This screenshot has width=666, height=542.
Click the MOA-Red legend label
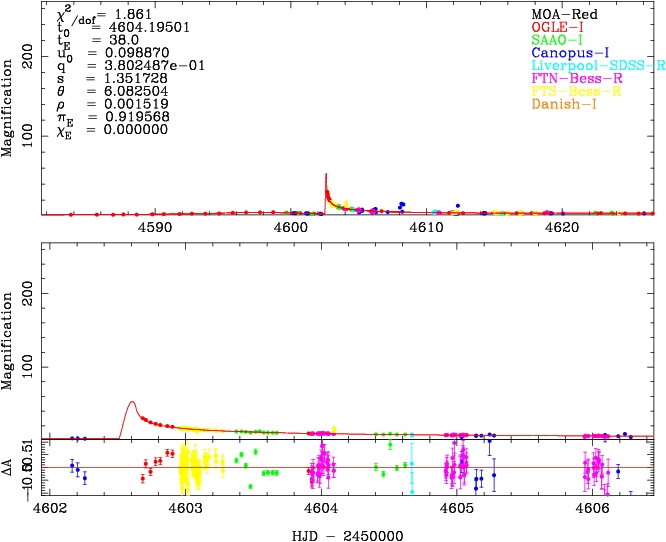click(x=564, y=14)
